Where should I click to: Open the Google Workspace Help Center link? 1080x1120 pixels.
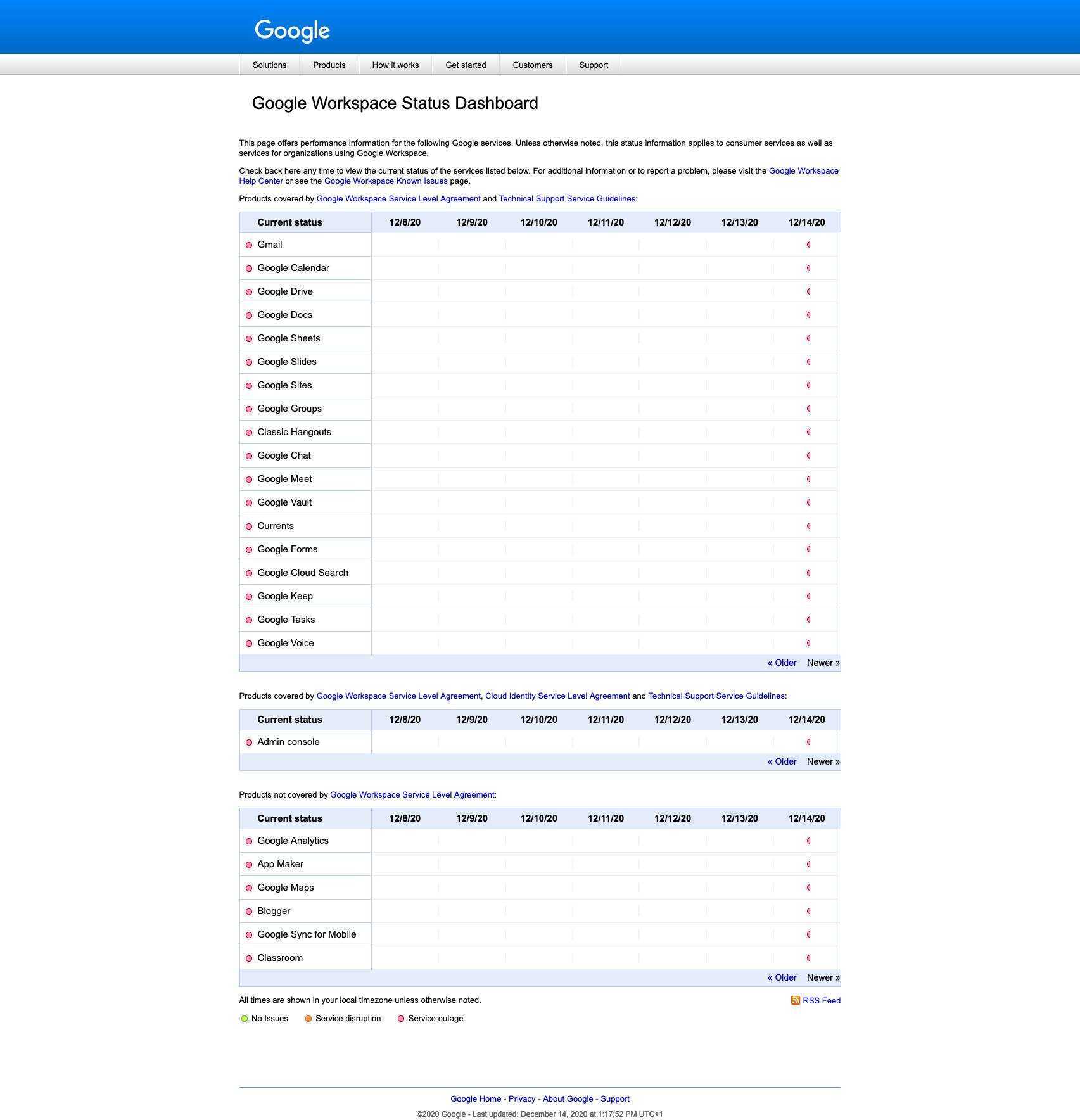(x=803, y=171)
